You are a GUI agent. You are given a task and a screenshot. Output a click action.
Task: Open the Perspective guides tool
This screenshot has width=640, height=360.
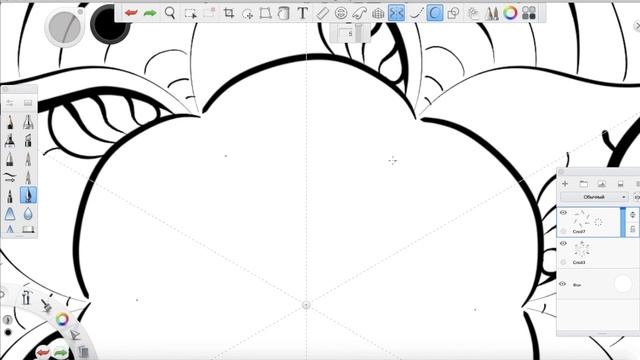point(378,13)
